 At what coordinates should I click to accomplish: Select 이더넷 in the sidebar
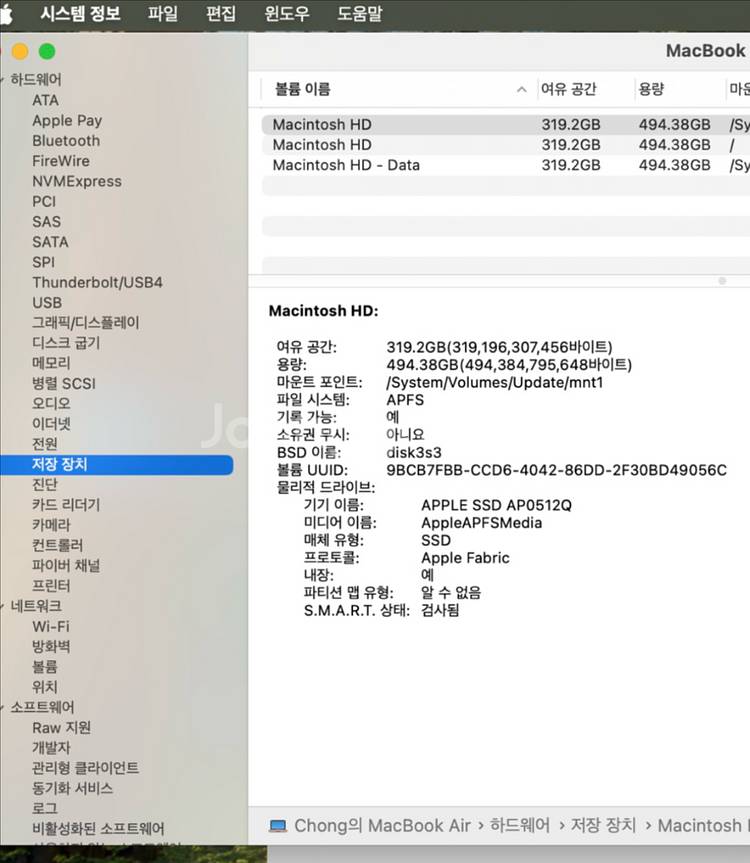[51, 424]
